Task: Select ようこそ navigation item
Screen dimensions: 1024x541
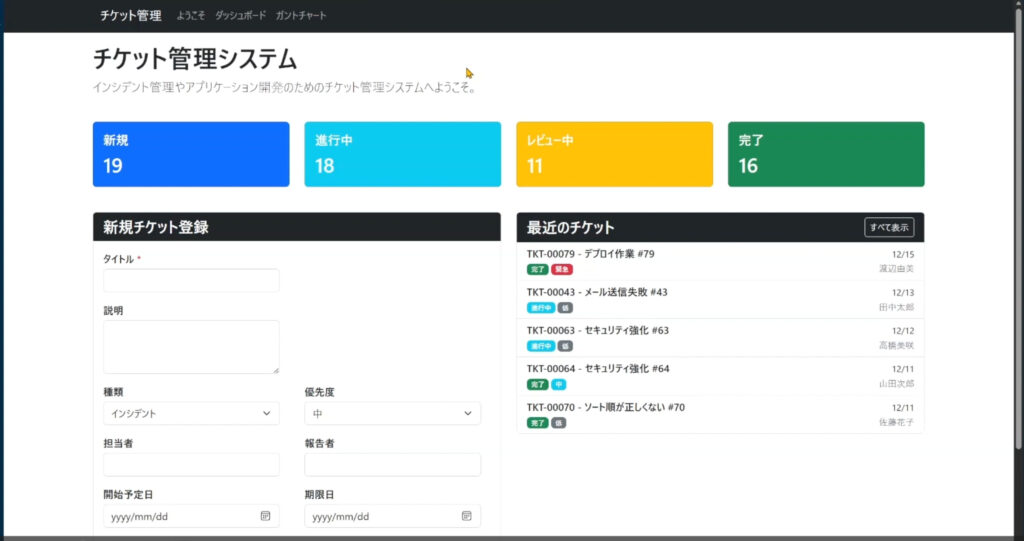Action: tap(190, 16)
